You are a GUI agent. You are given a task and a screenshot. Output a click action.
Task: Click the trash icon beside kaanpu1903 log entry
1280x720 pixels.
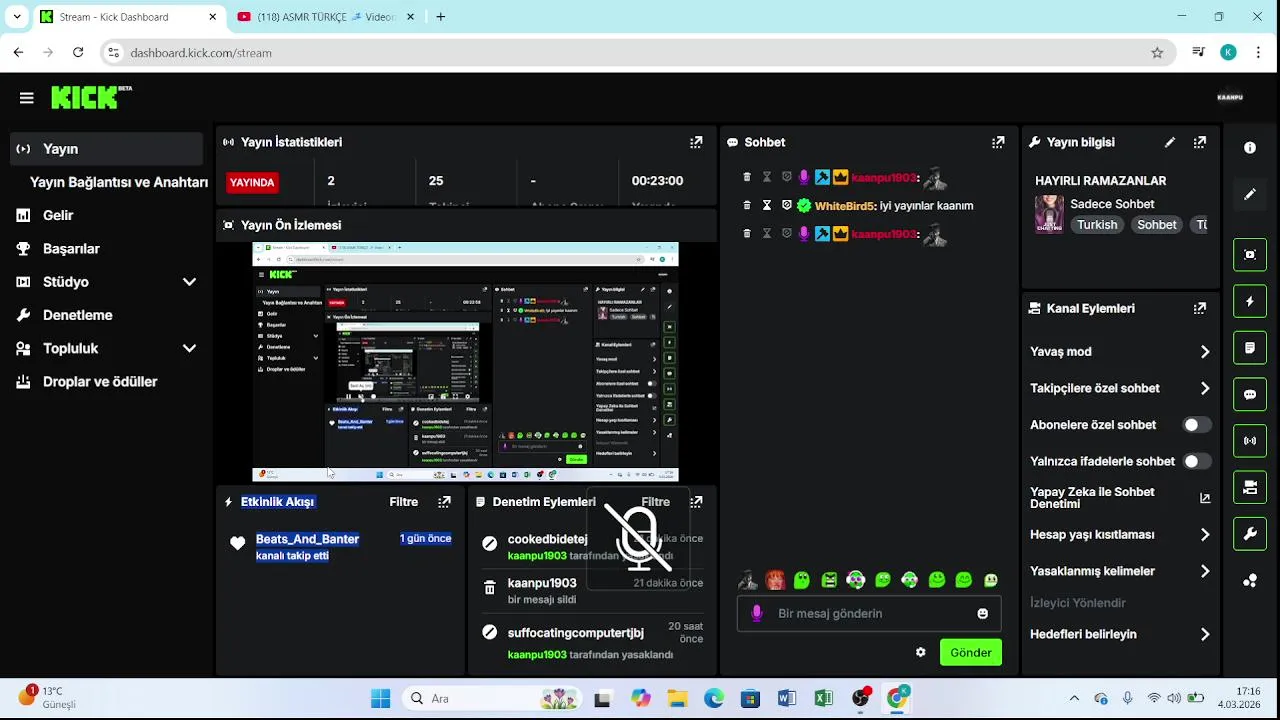click(x=490, y=588)
